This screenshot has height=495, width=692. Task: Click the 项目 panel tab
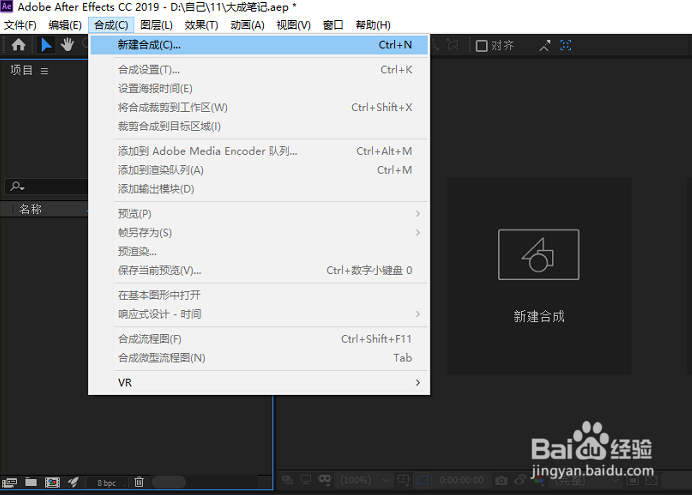(21, 70)
